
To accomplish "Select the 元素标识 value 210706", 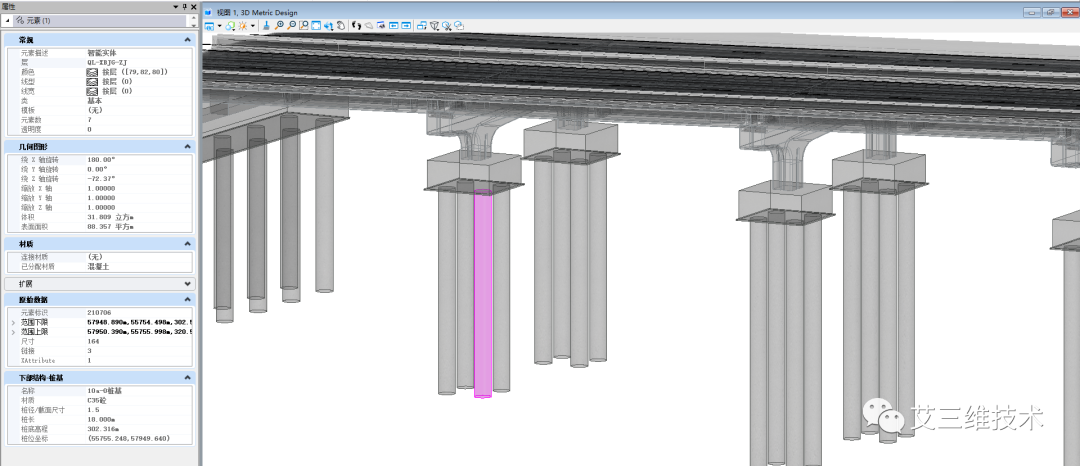I will pyautogui.click(x=97, y=313).
